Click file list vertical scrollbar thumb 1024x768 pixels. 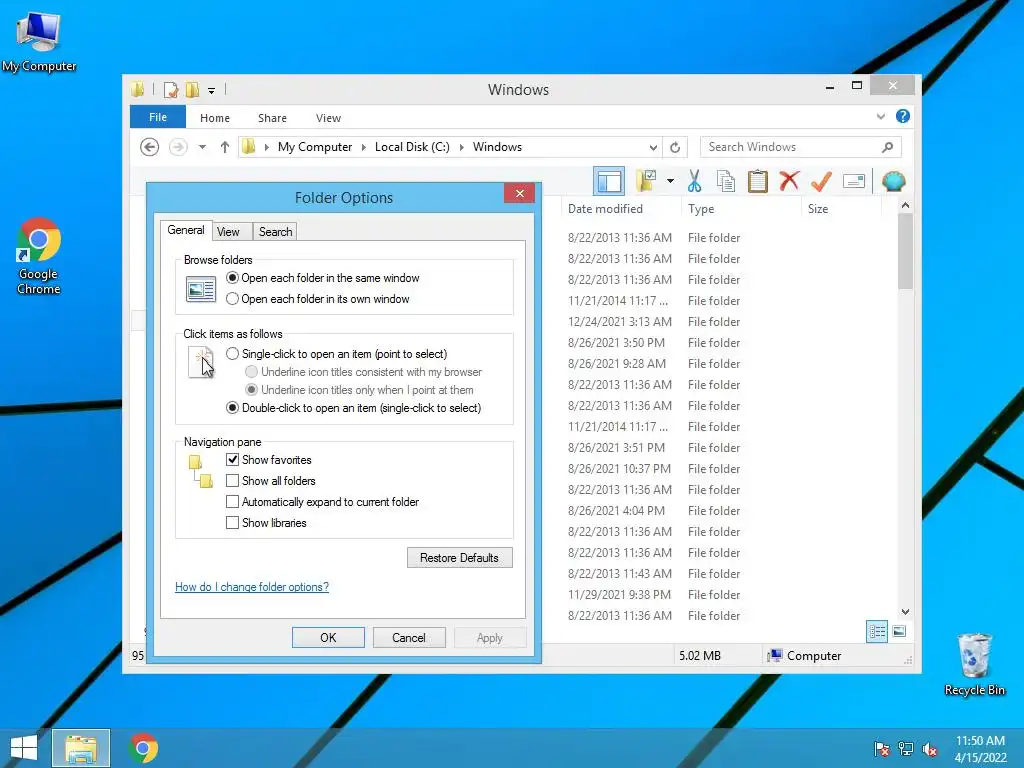click(x=905, y=251)
